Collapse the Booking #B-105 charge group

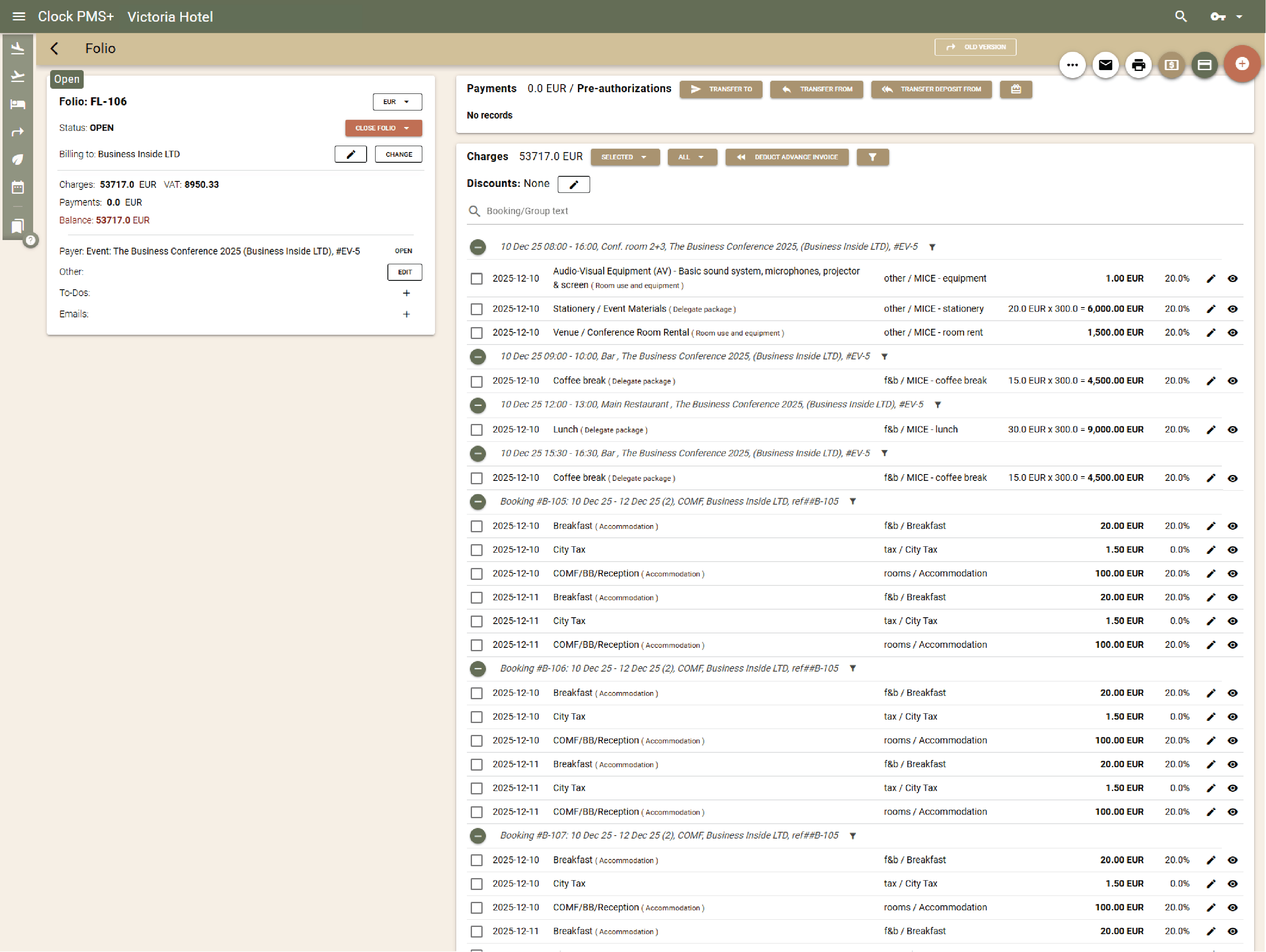coord(478,501)
